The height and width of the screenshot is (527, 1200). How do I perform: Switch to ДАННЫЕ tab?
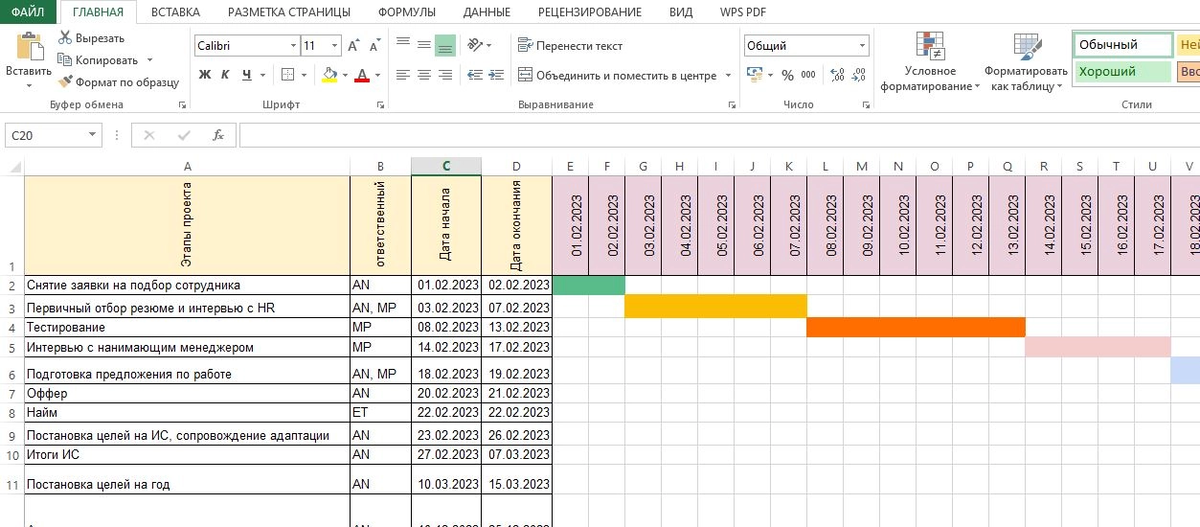(487, 12)
